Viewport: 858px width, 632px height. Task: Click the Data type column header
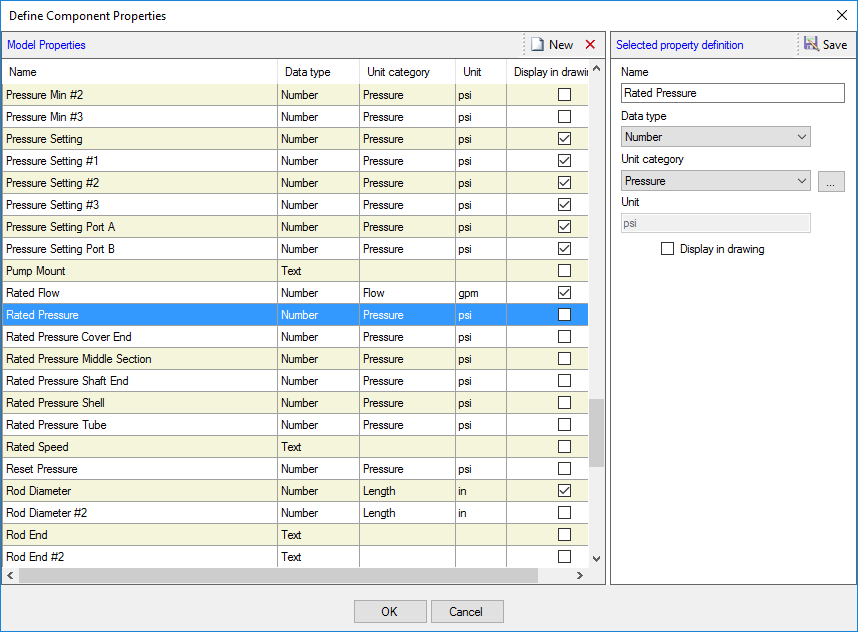pyautogui.click(x=318, y=72)
